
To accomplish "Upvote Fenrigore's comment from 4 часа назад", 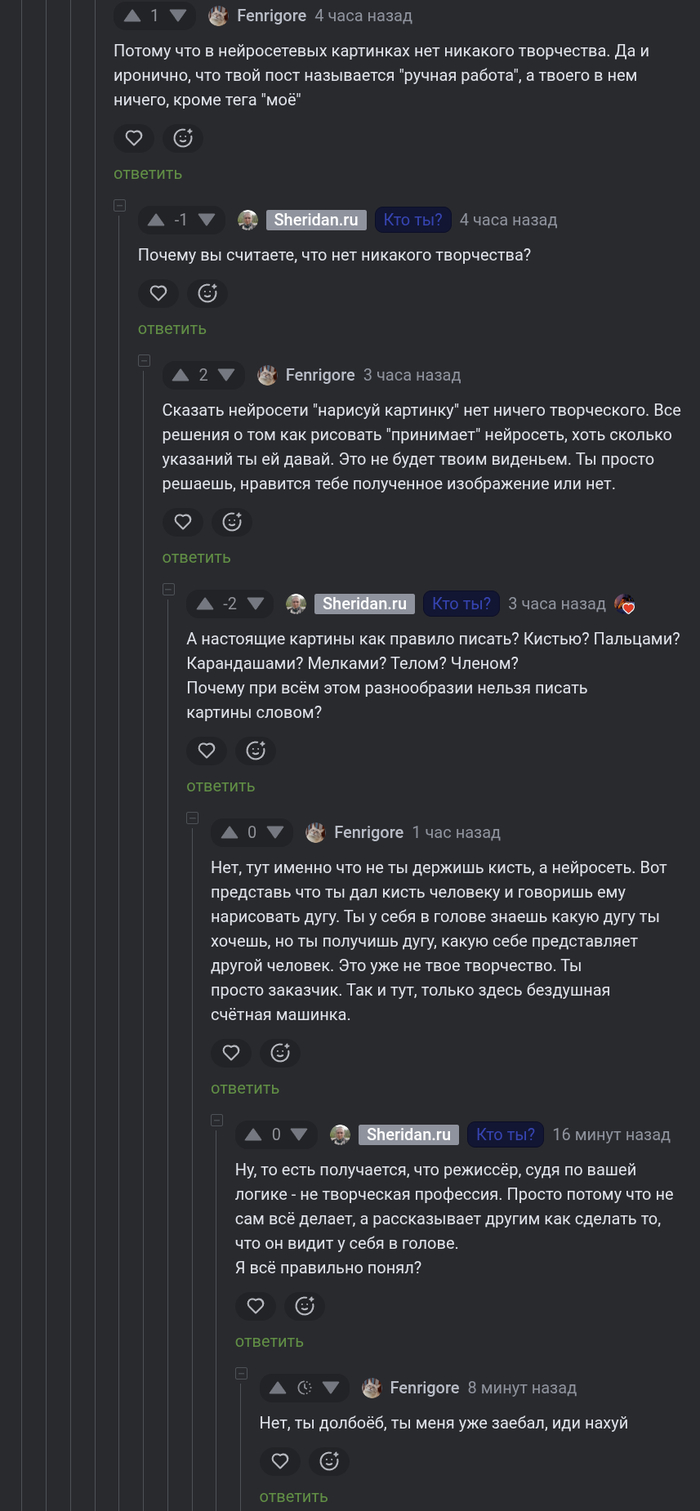I will [131, 16].
